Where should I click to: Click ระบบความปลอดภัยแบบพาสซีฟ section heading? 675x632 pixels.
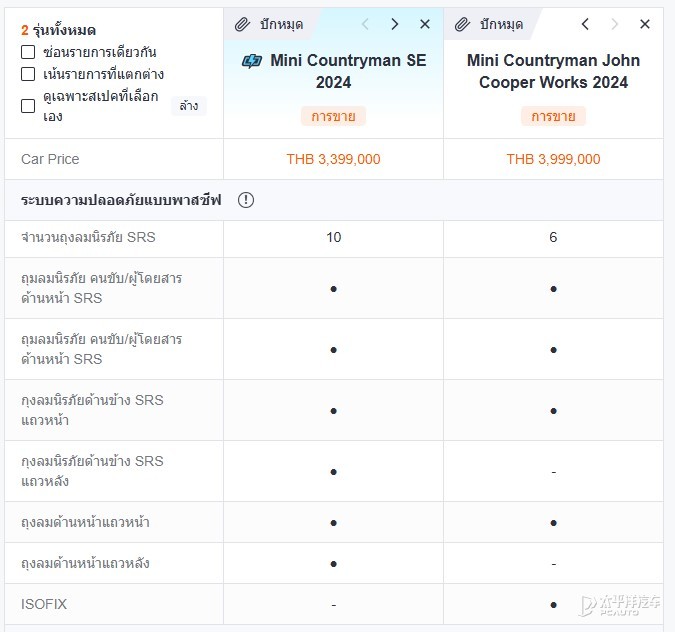[121, 200]
